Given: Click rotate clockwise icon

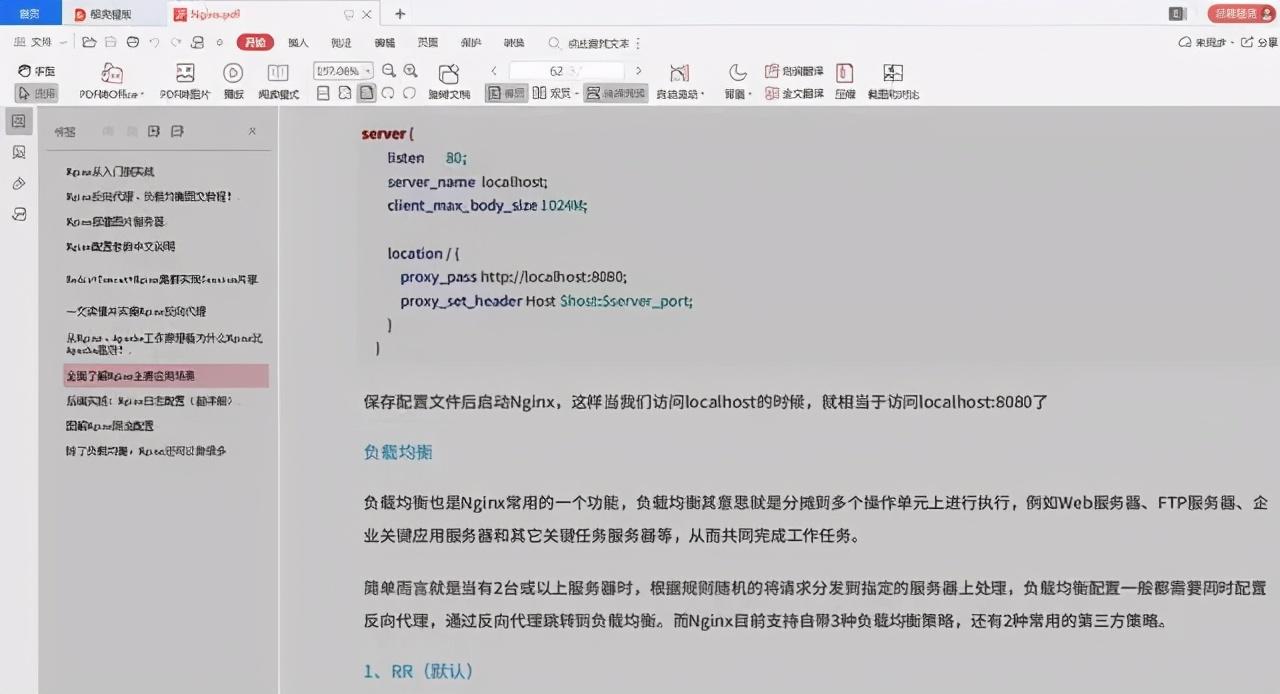Looking at the screenshot, I should (x=409, y=93).
